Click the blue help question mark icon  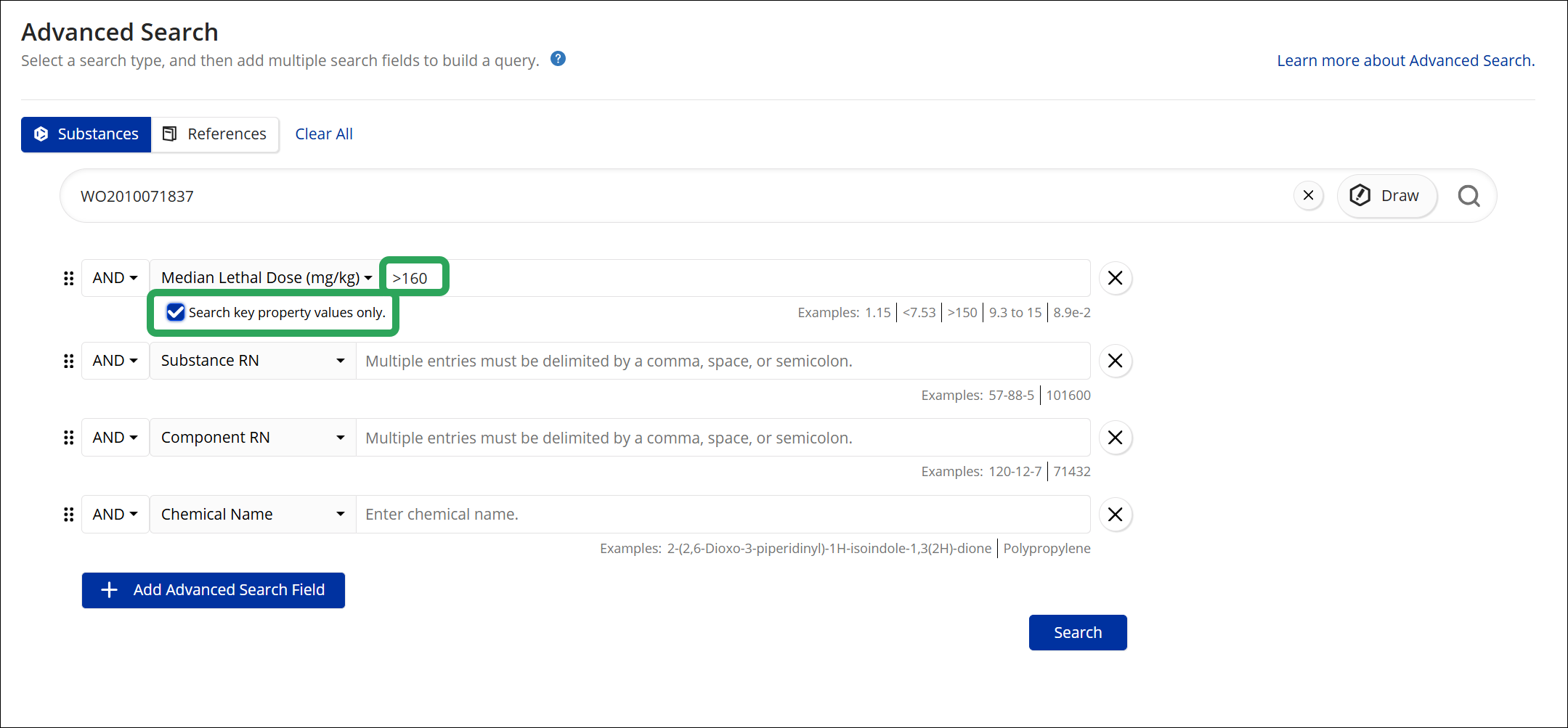558,59
